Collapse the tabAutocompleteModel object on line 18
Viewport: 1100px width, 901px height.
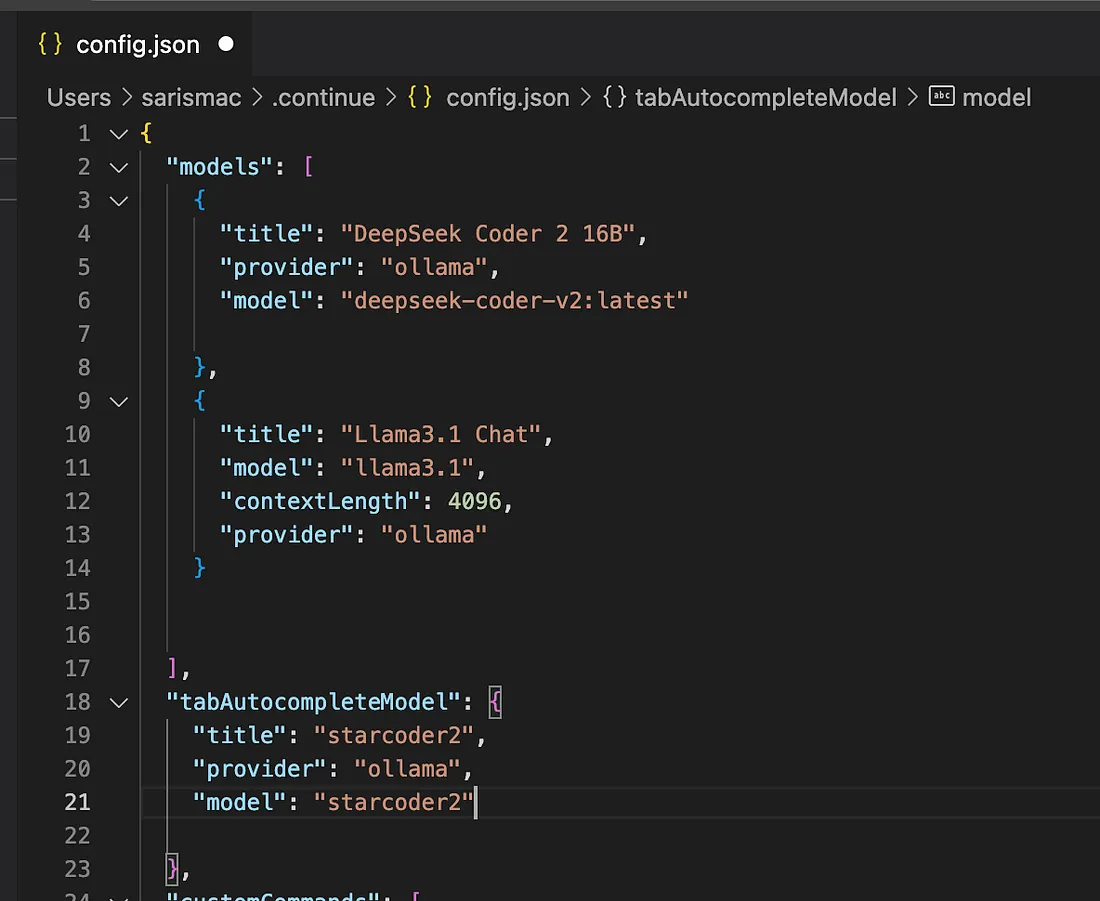(118, 701)
